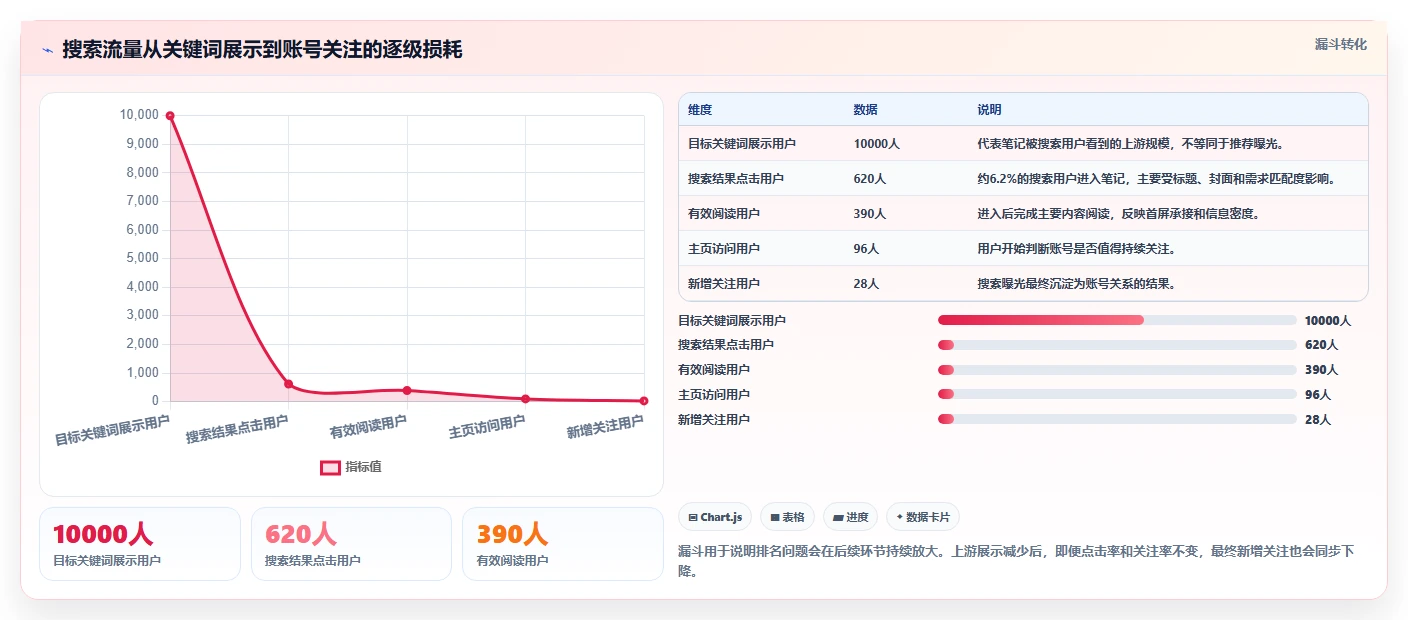The width and height of the screenshot is (1408, 620).
Task: Click the 10000人 progress bar
Action: tap(1117, 320)
